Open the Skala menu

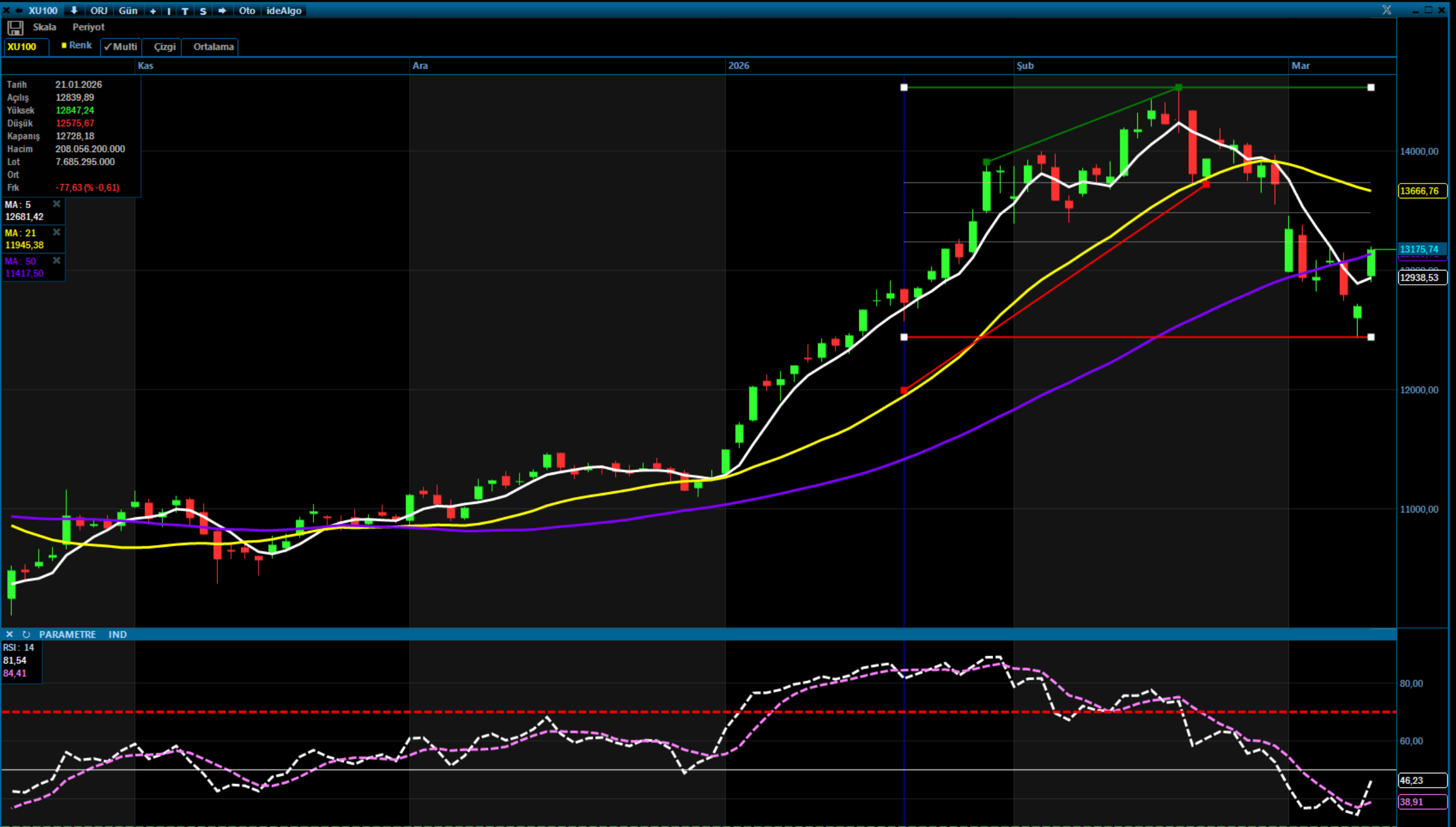(x=44, y=27)
